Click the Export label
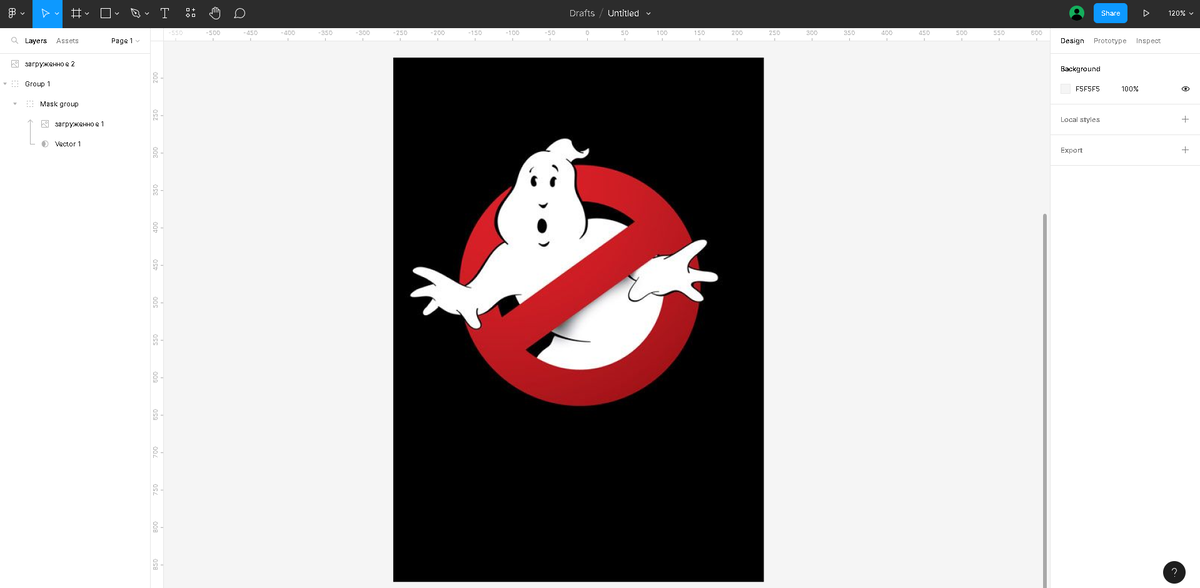 1071,150
